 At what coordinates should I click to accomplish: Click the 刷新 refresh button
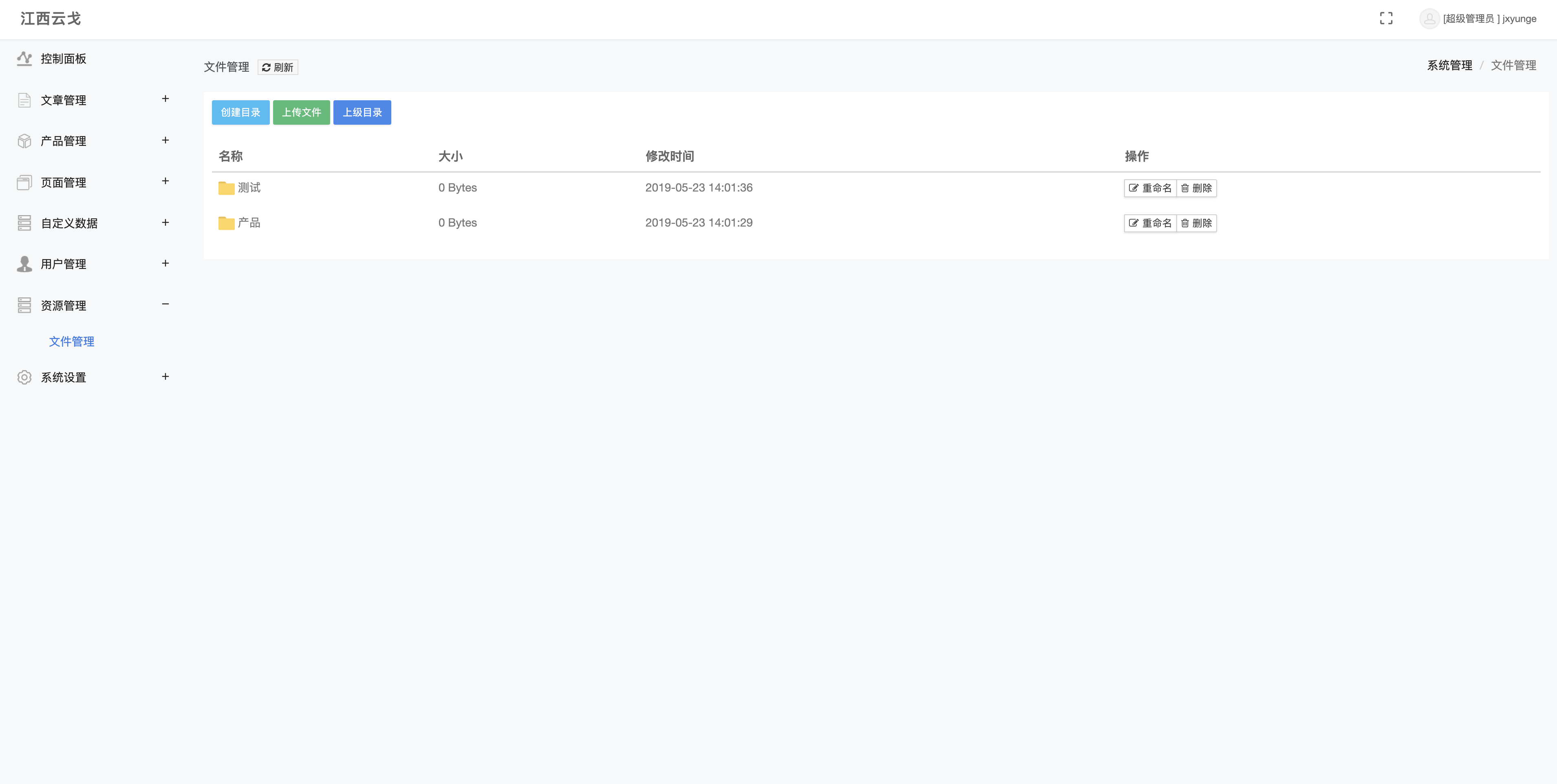[x=278, y=67]
